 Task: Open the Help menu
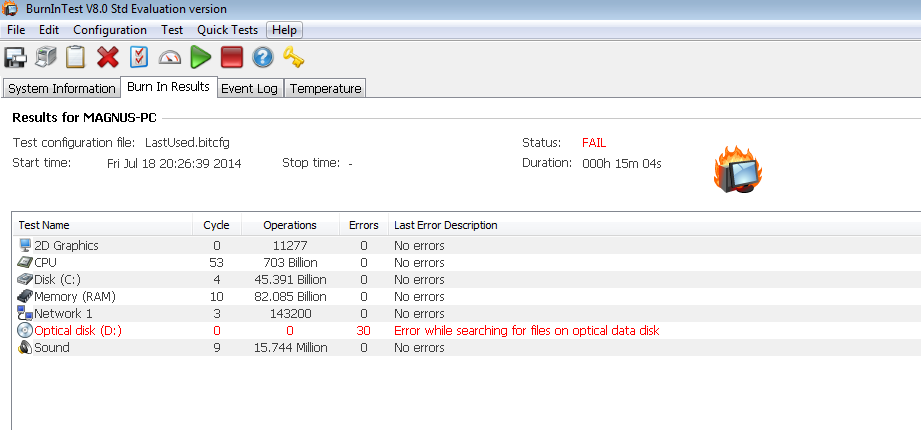285,30
